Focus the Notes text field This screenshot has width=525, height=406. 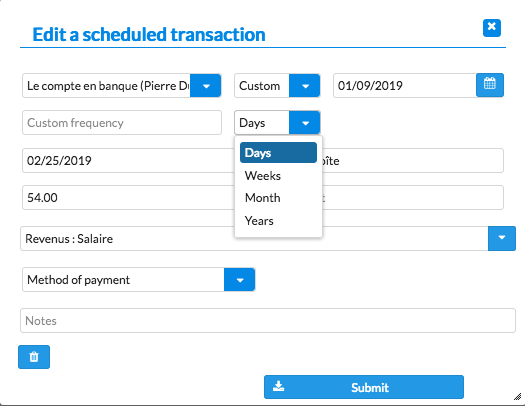tap(268, 321)
